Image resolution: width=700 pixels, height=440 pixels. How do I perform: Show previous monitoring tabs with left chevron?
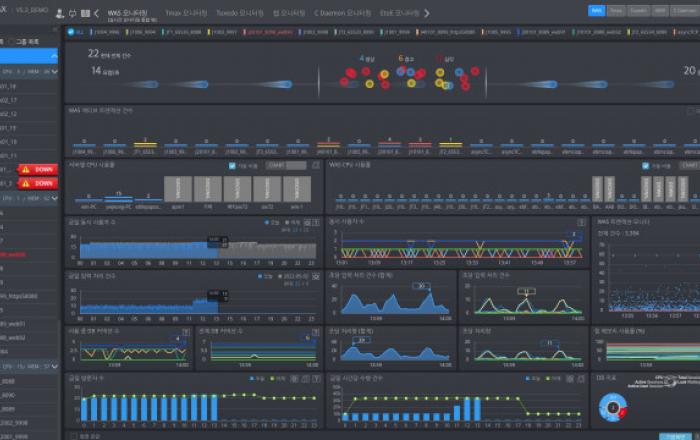coord(96,14)
